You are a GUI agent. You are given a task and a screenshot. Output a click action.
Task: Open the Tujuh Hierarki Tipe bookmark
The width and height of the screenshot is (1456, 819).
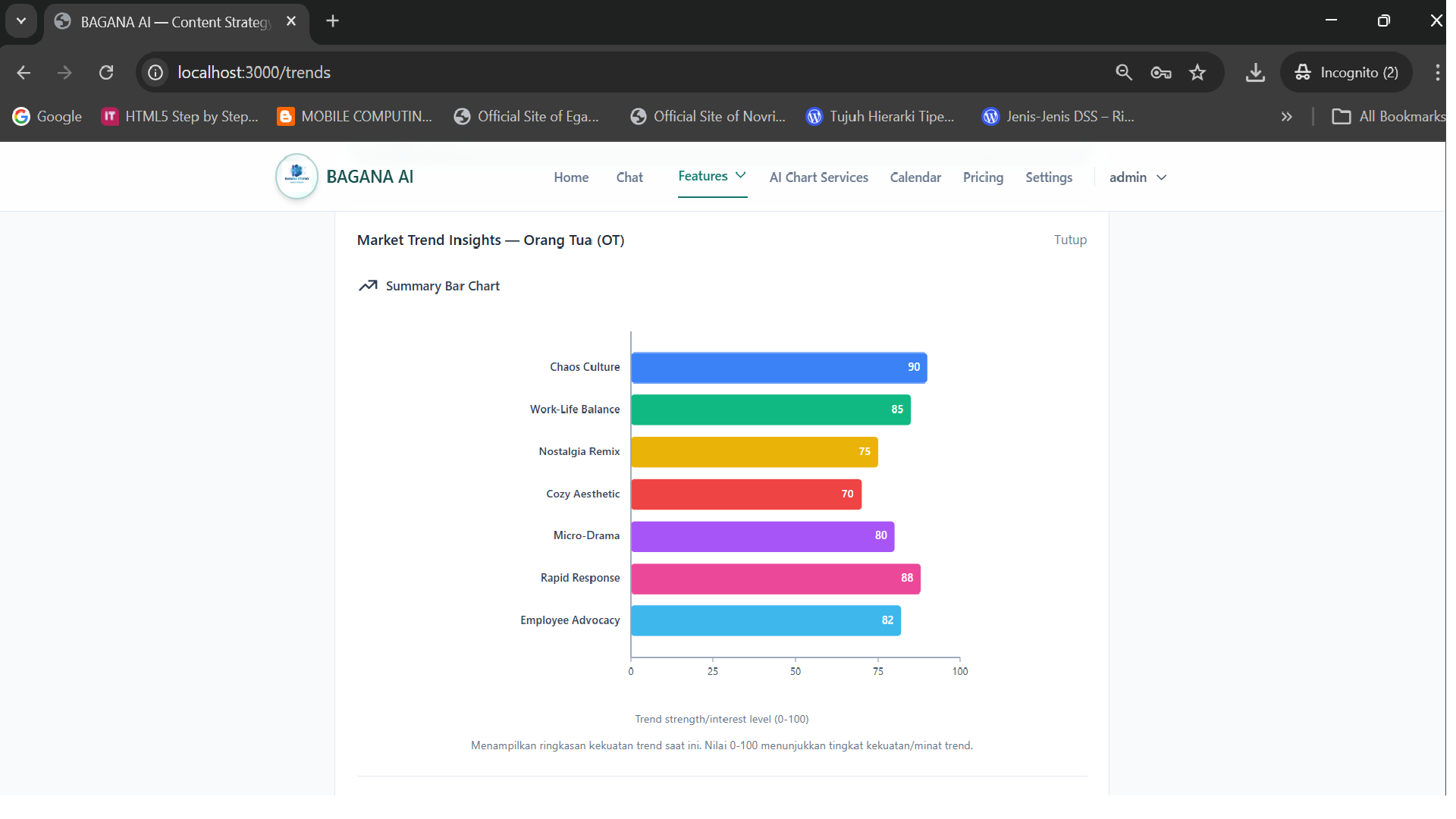[880, 116]
